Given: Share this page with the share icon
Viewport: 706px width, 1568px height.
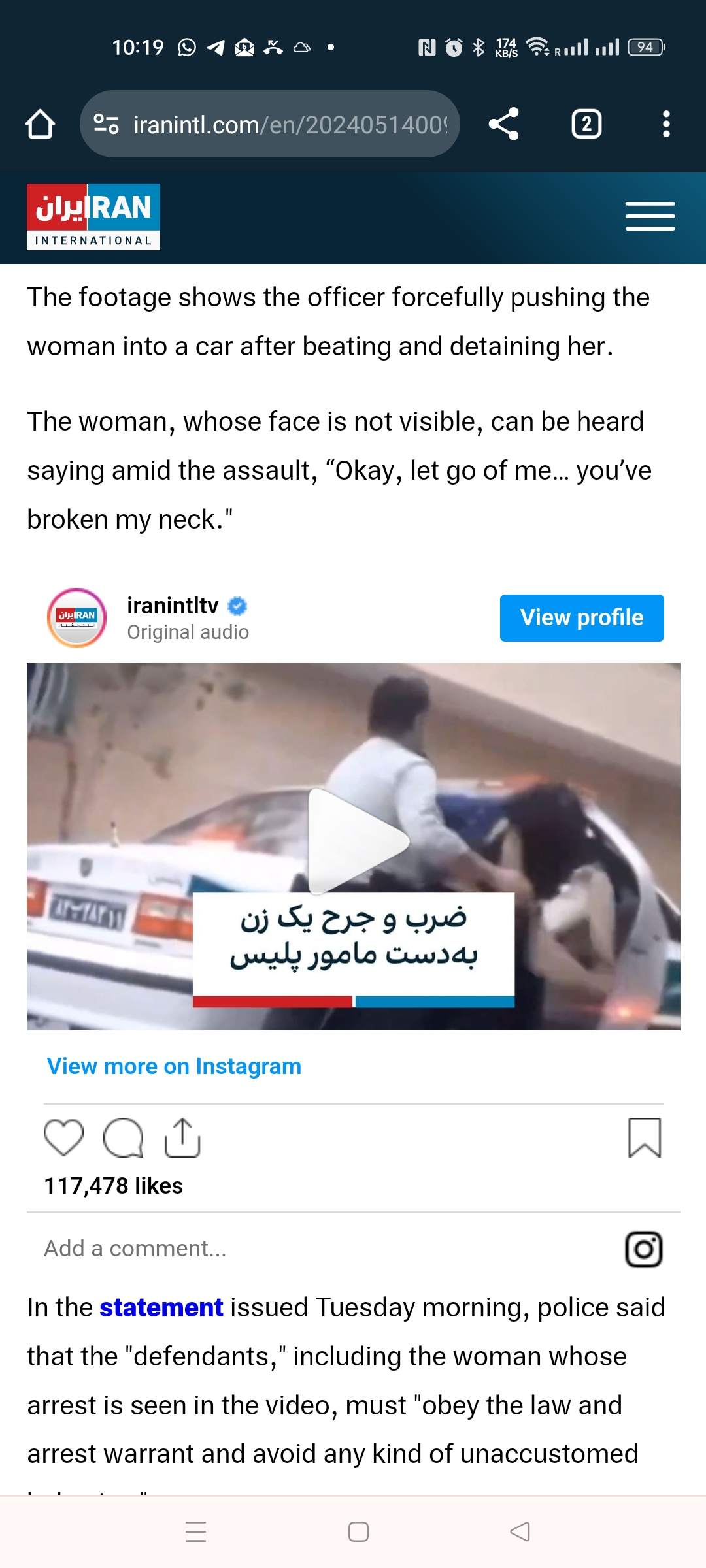Looking at the screenshot, I should click(x=503, y=124).
